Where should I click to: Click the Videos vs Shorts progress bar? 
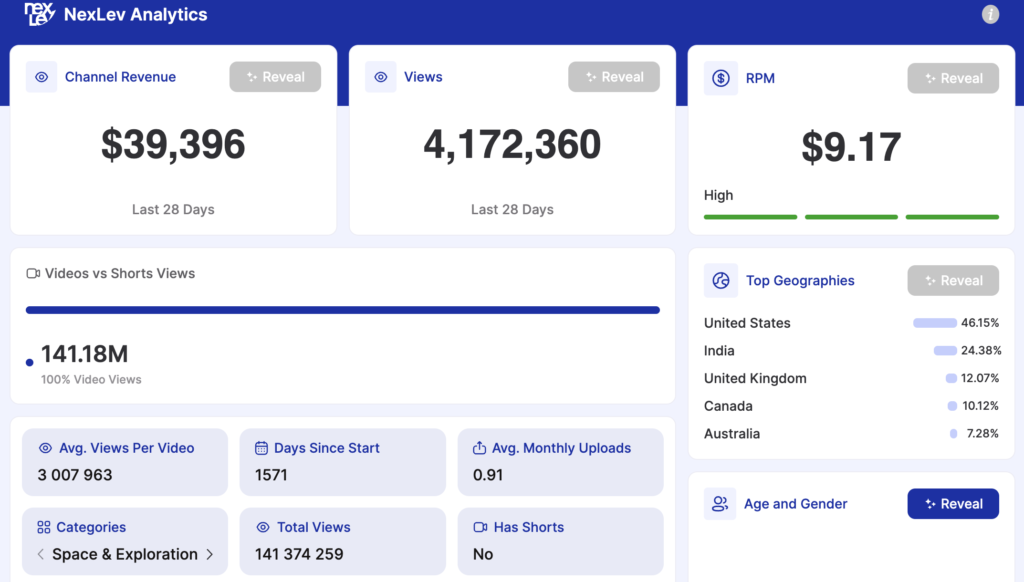[343, 310]
